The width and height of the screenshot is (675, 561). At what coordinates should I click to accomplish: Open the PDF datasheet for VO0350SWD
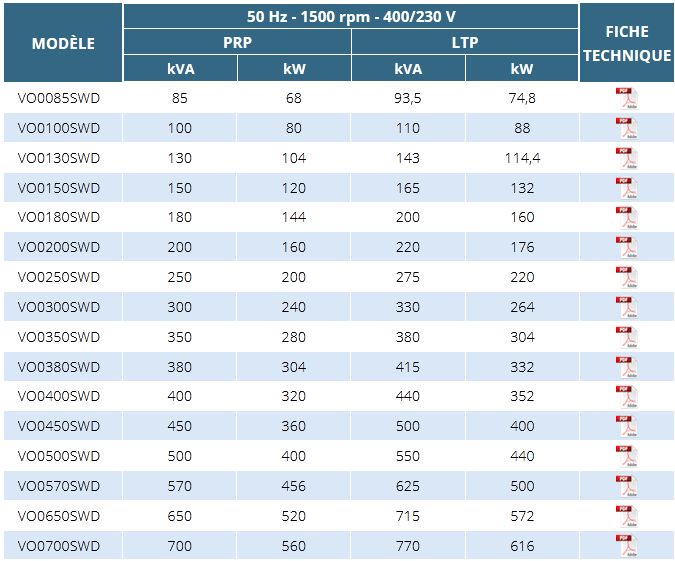pos(626,337)
